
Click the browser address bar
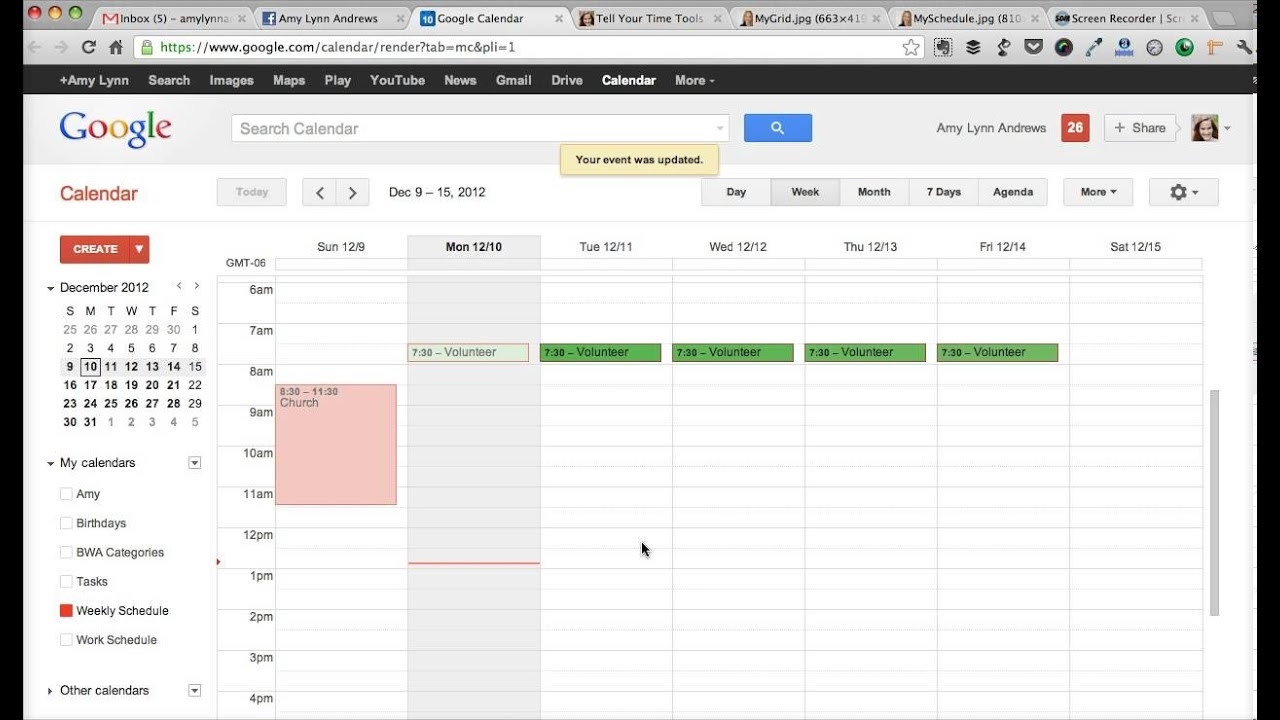(530, 47)
